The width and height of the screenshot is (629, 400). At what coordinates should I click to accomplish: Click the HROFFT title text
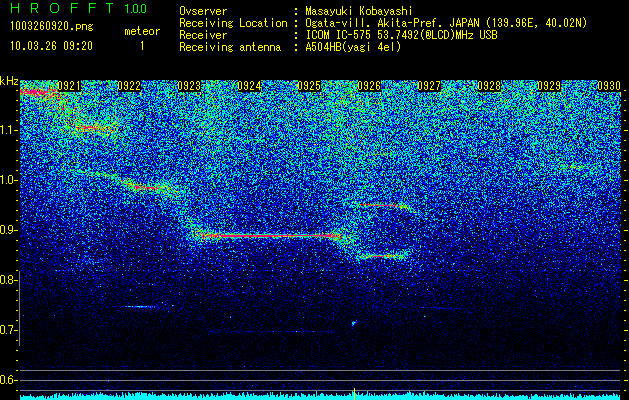pos(62,8)
